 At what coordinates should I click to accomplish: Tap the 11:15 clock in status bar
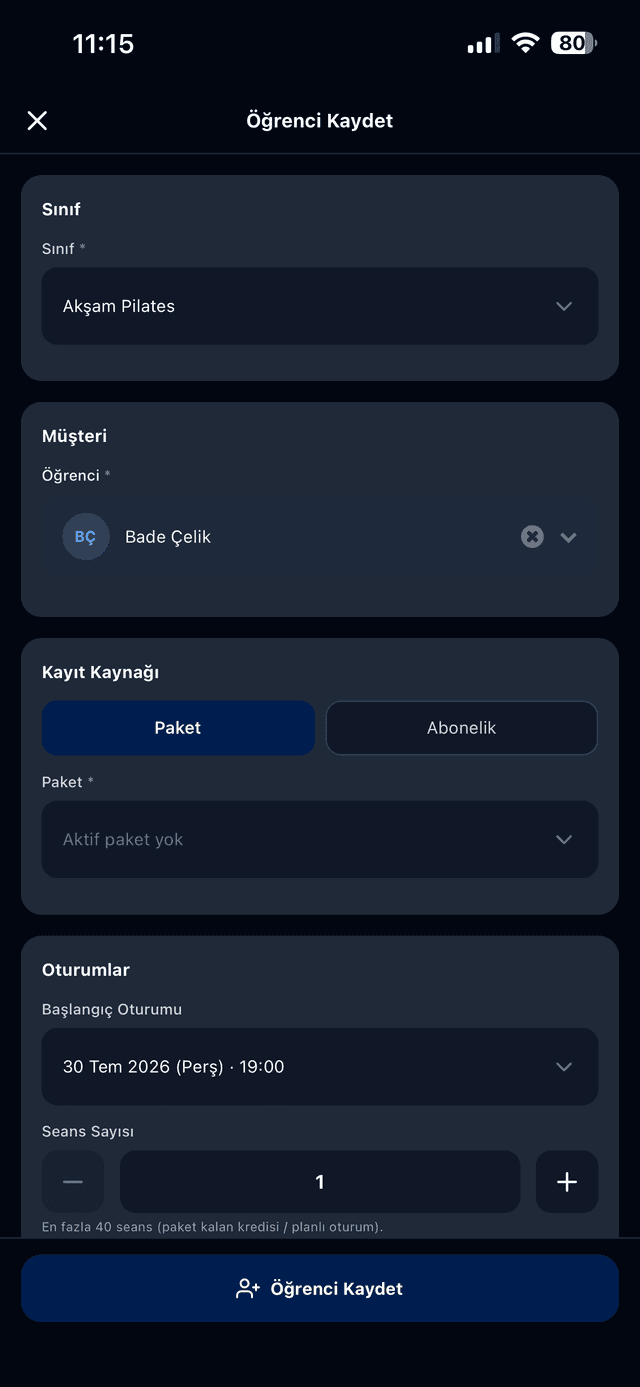pos(103,43)
